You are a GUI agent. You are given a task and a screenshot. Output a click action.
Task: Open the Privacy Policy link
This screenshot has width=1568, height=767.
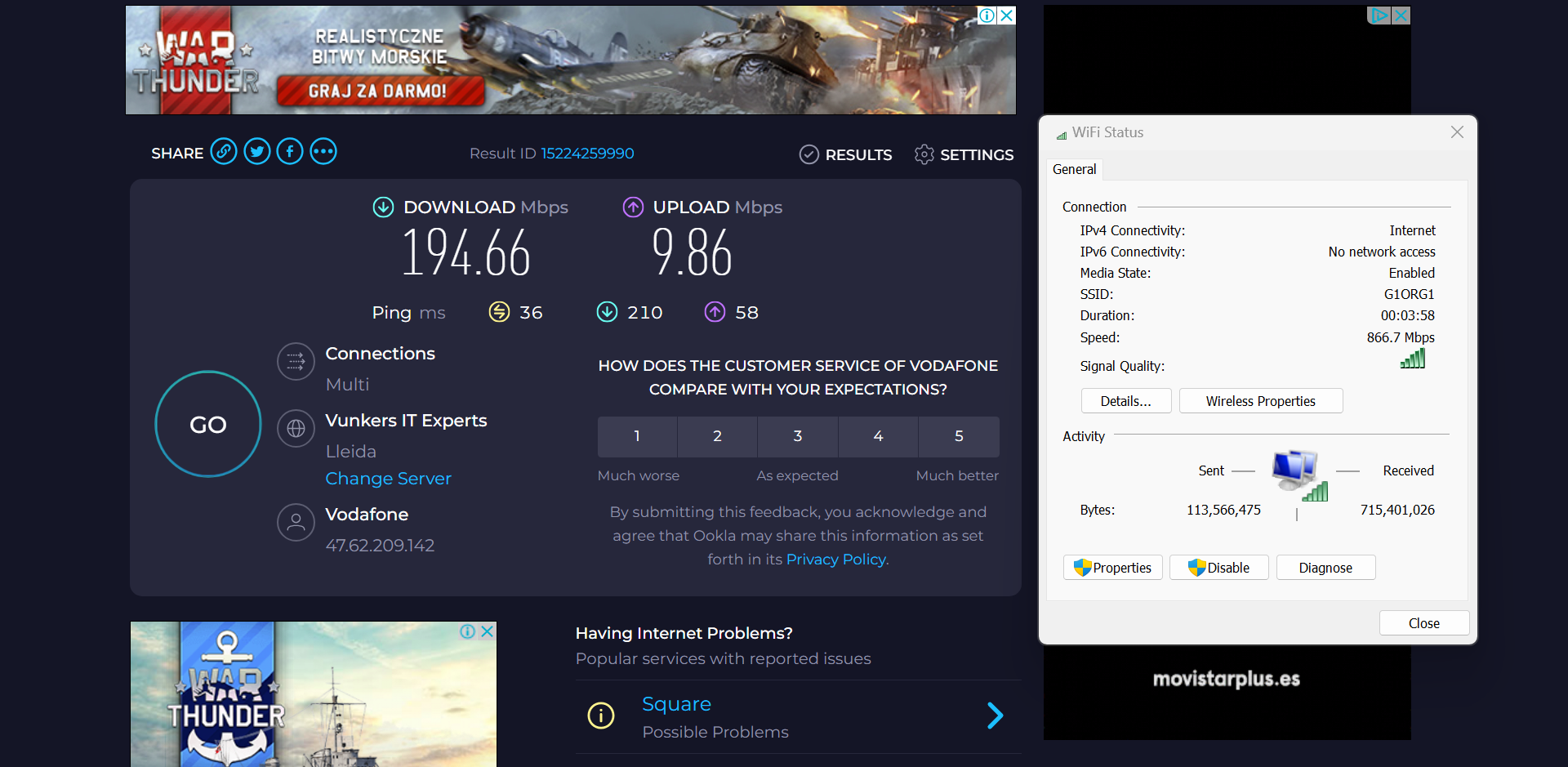tap(836, 560)
